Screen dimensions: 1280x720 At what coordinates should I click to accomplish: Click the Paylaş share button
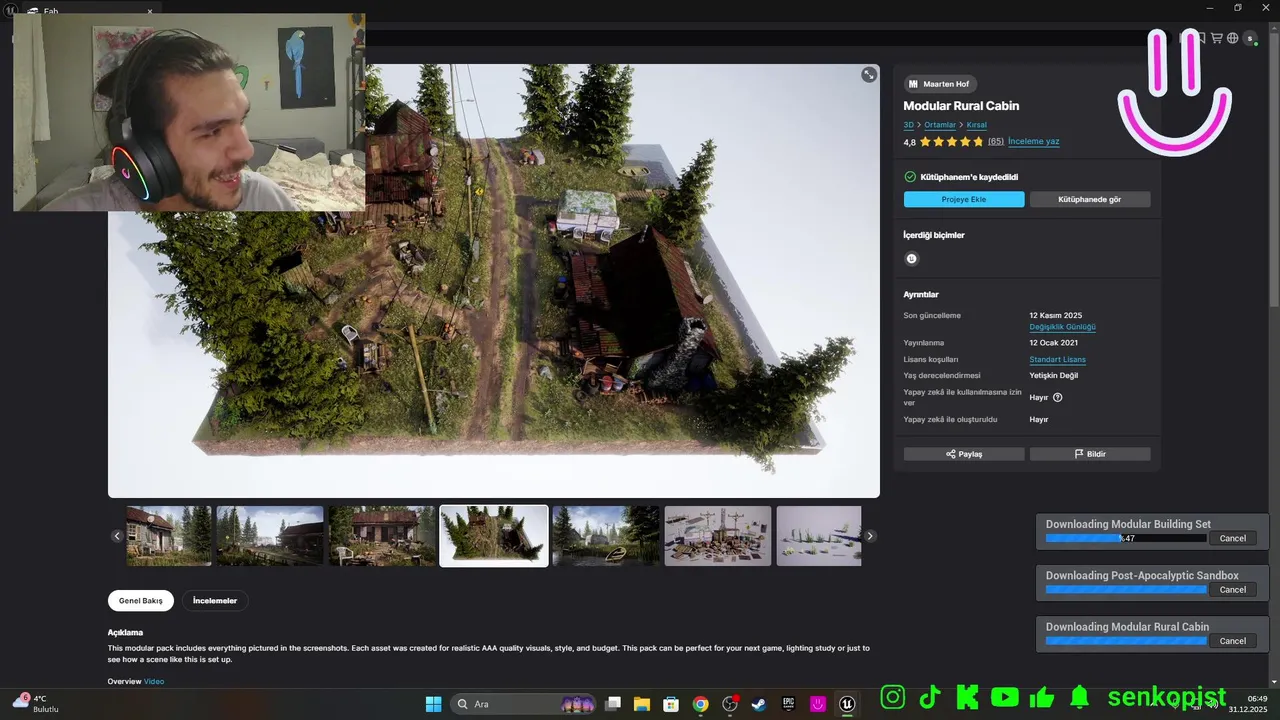964,454
